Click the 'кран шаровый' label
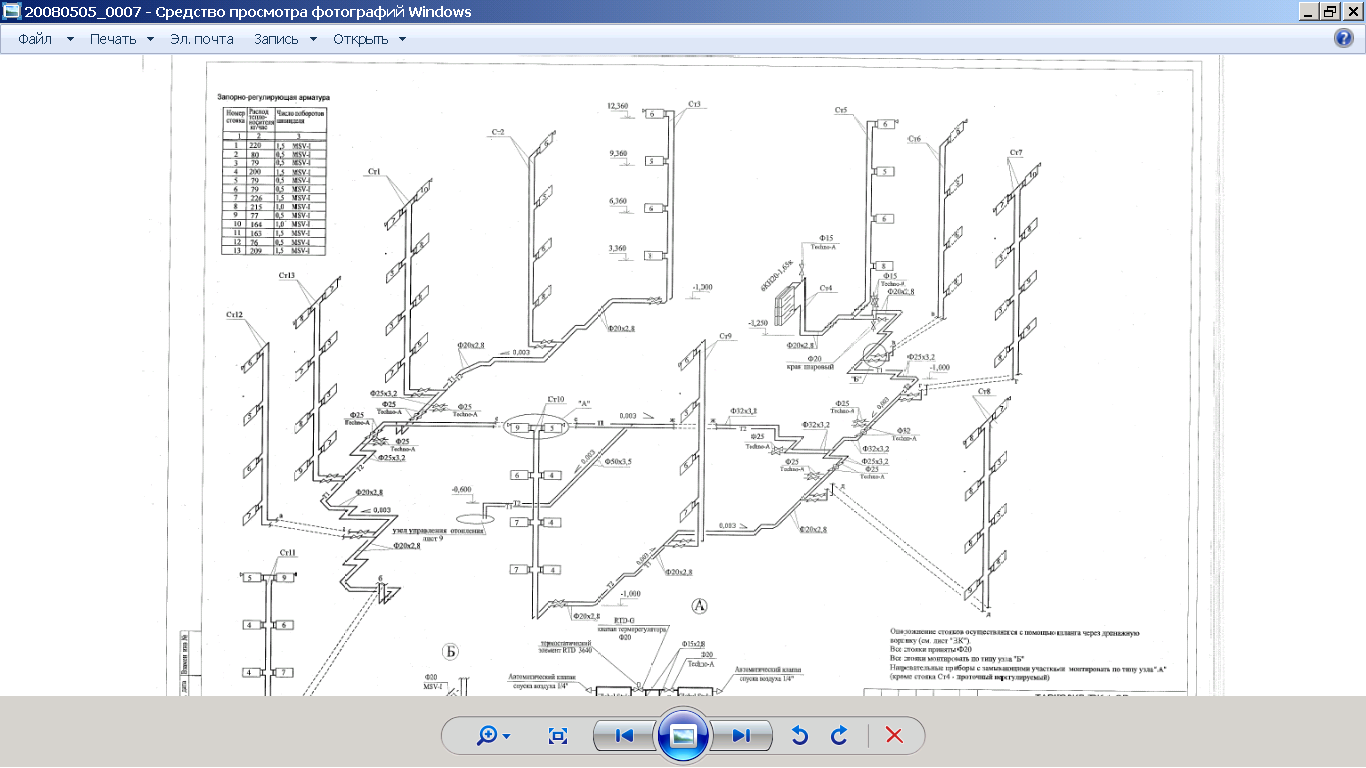Viewport: 1366px width, 768px height. tap(811, 367)
